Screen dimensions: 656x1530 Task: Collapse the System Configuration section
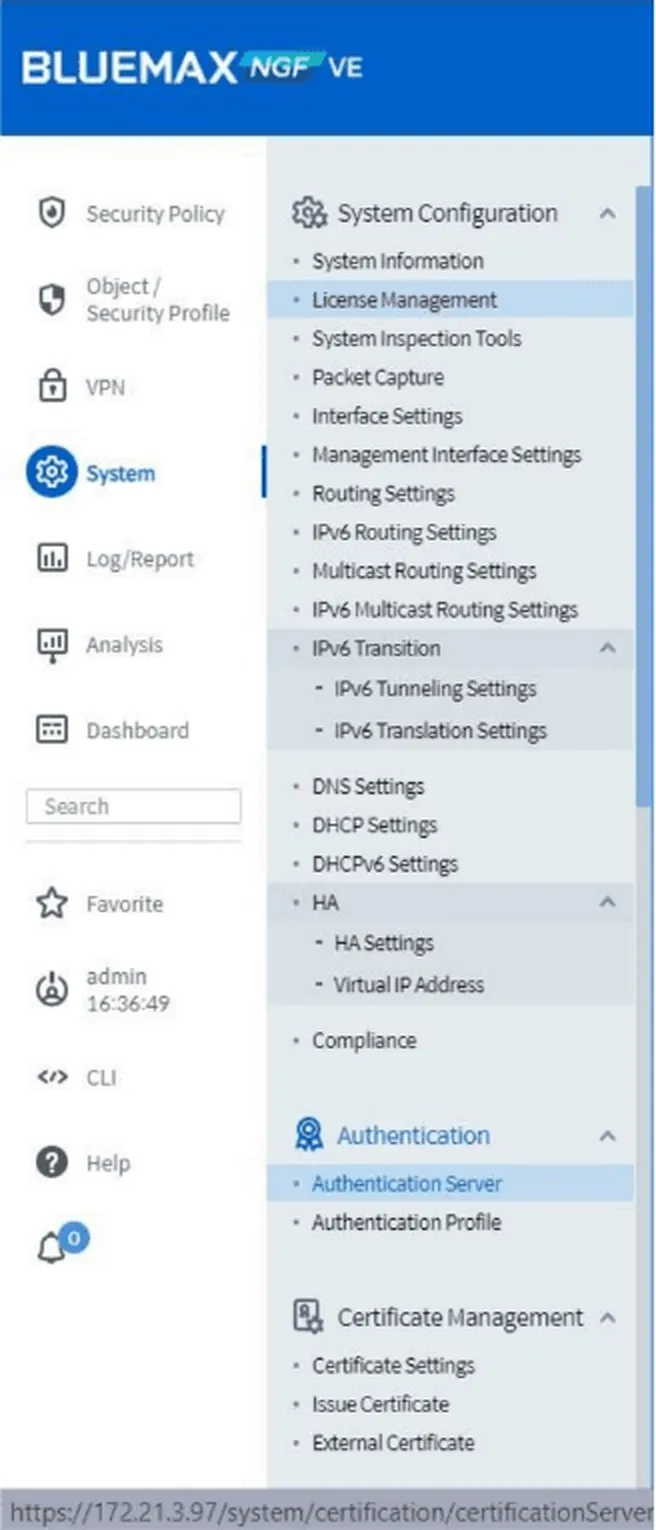pyautogui.click(x=607, y=213)
